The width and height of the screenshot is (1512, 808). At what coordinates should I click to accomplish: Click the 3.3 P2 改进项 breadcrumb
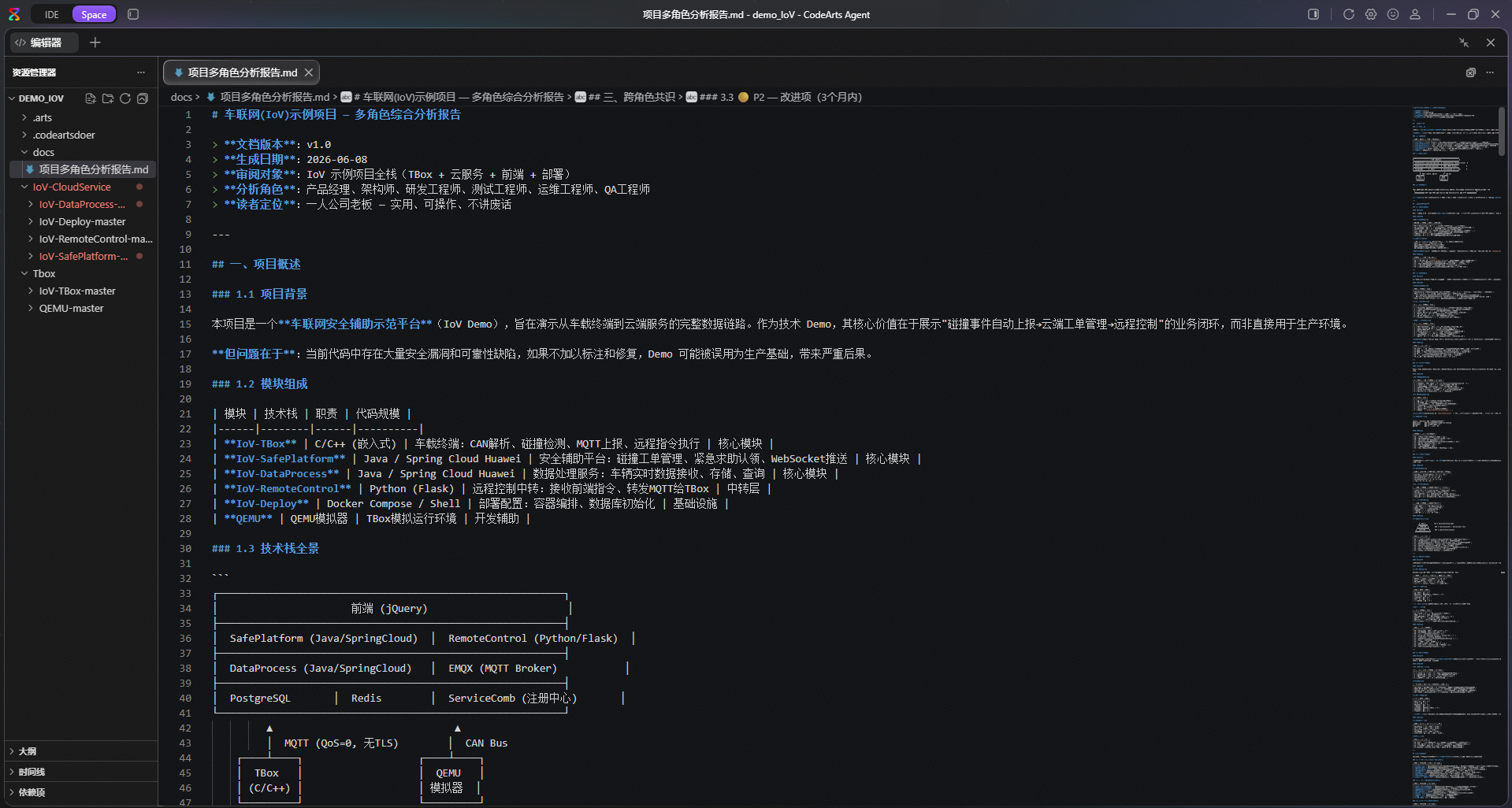tap(774, 97)
